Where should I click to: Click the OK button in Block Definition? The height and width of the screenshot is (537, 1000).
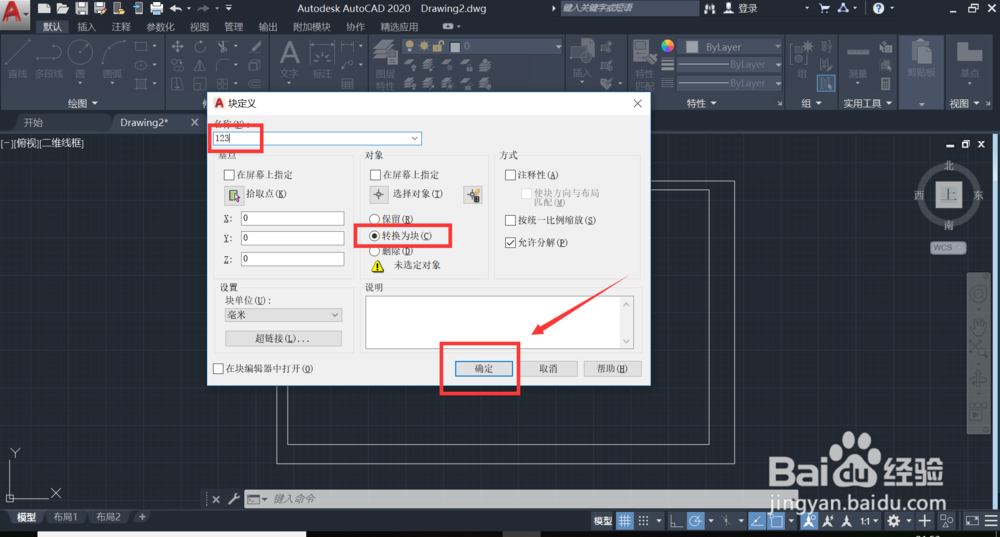(x=483, y=369)
